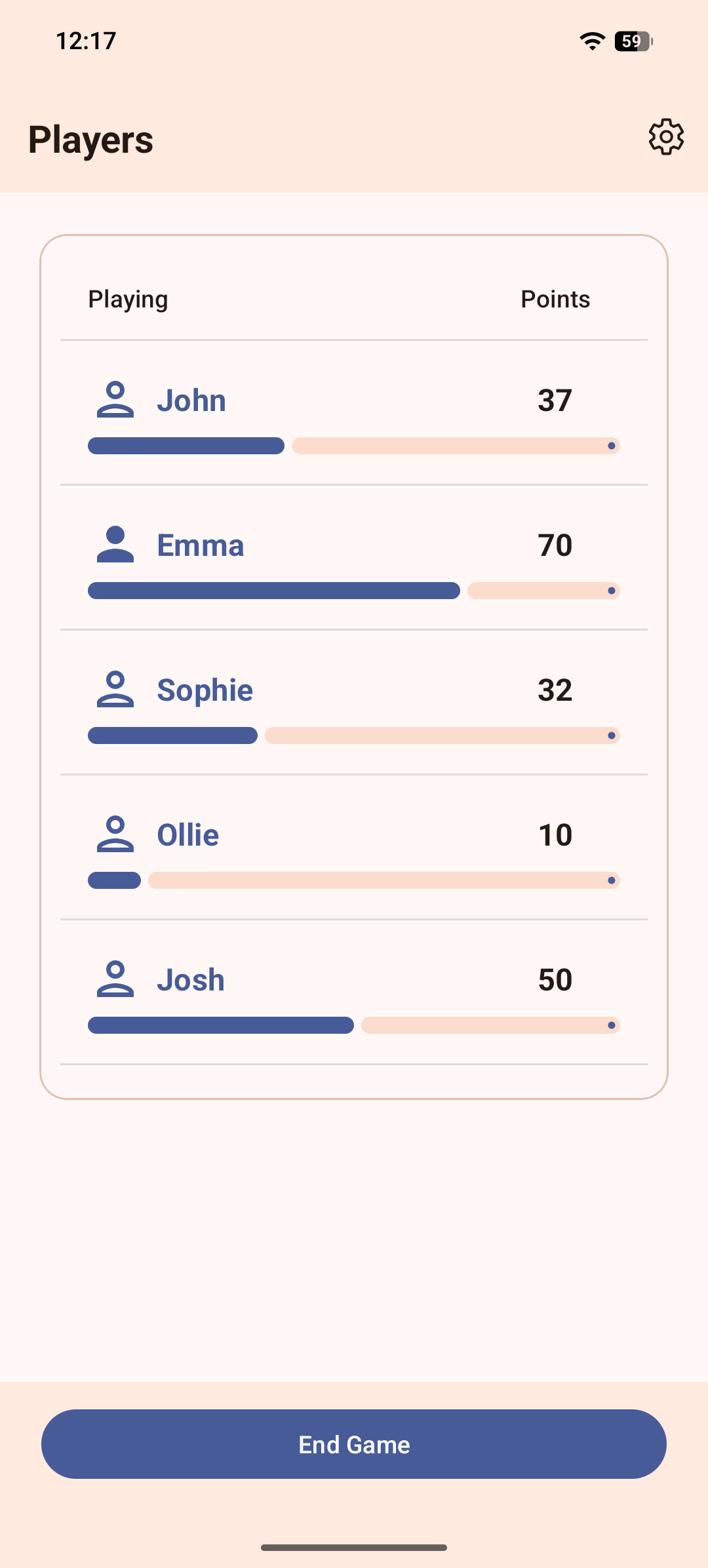
Task: Tap the home gesture bar
Action: 354,1548
